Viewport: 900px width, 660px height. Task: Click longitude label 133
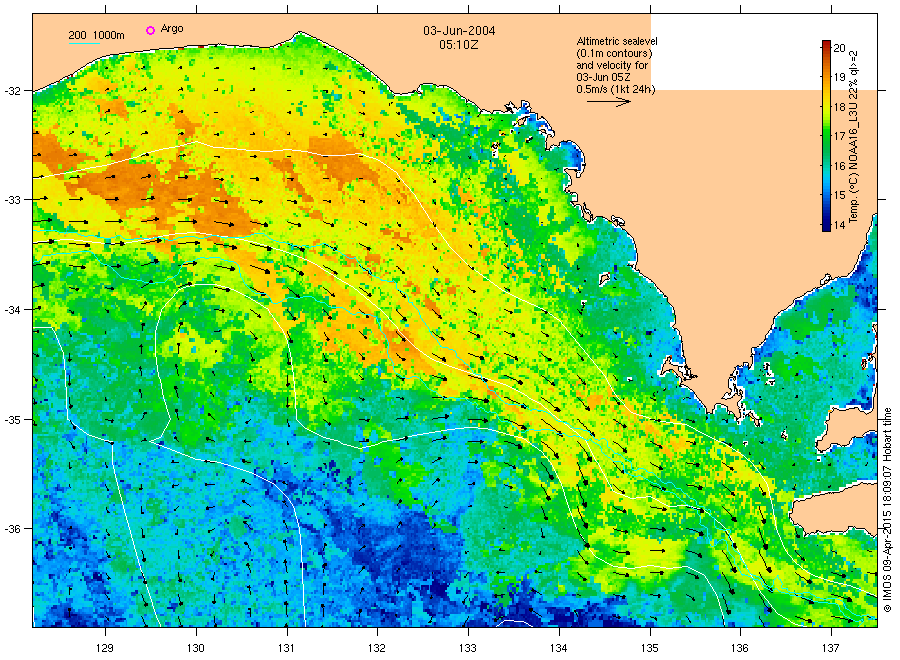pyautogui.click(x=468, y=648)
